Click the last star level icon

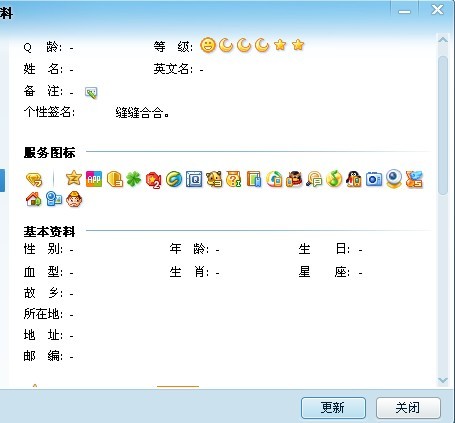coord(298,45)
